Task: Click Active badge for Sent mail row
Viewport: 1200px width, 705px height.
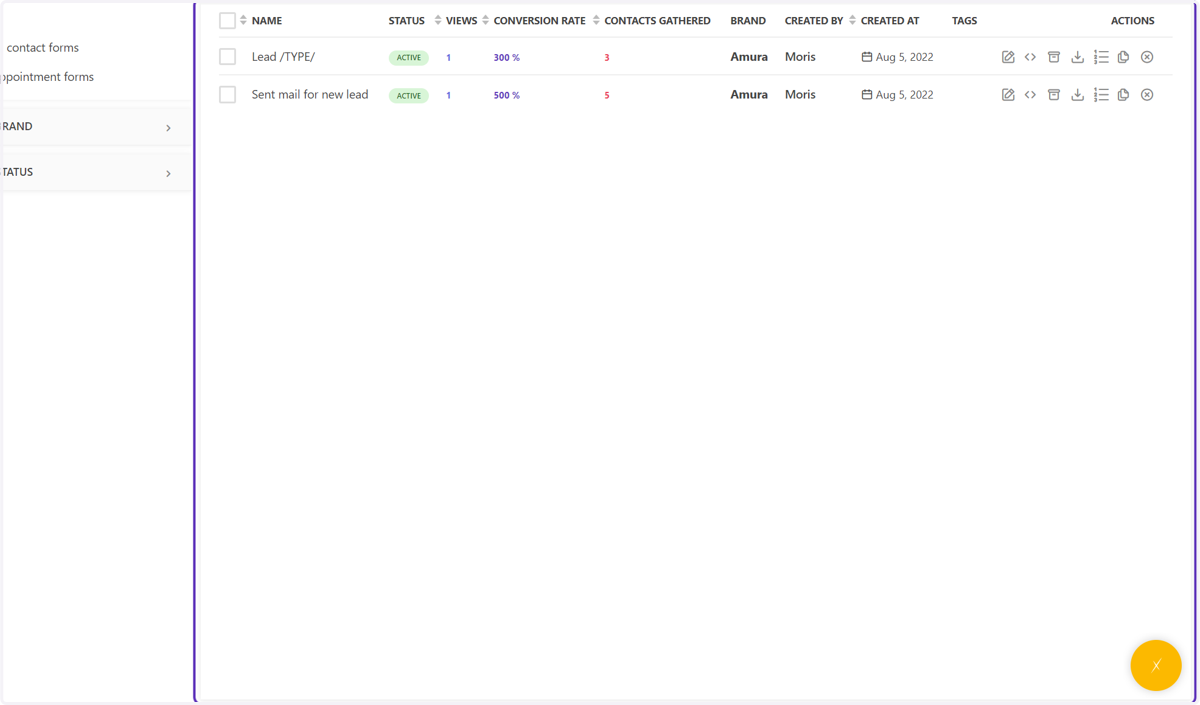Action: pyautogui.click(x=409, y=96)
